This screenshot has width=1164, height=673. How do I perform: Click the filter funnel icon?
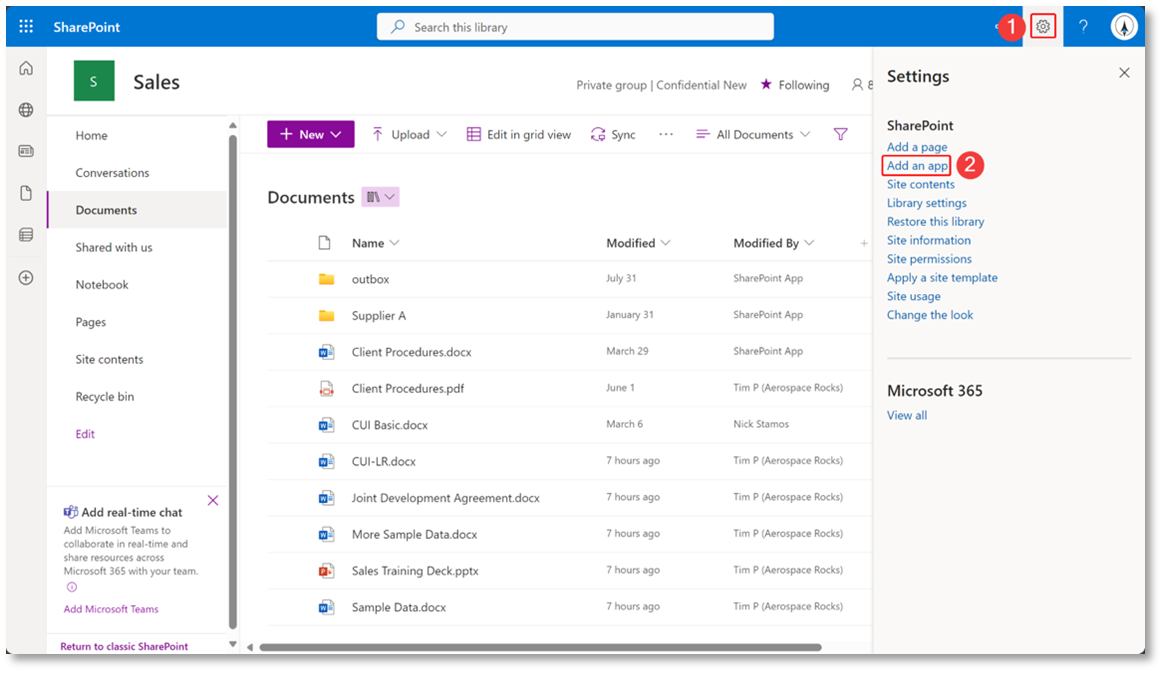pos(840,134)
